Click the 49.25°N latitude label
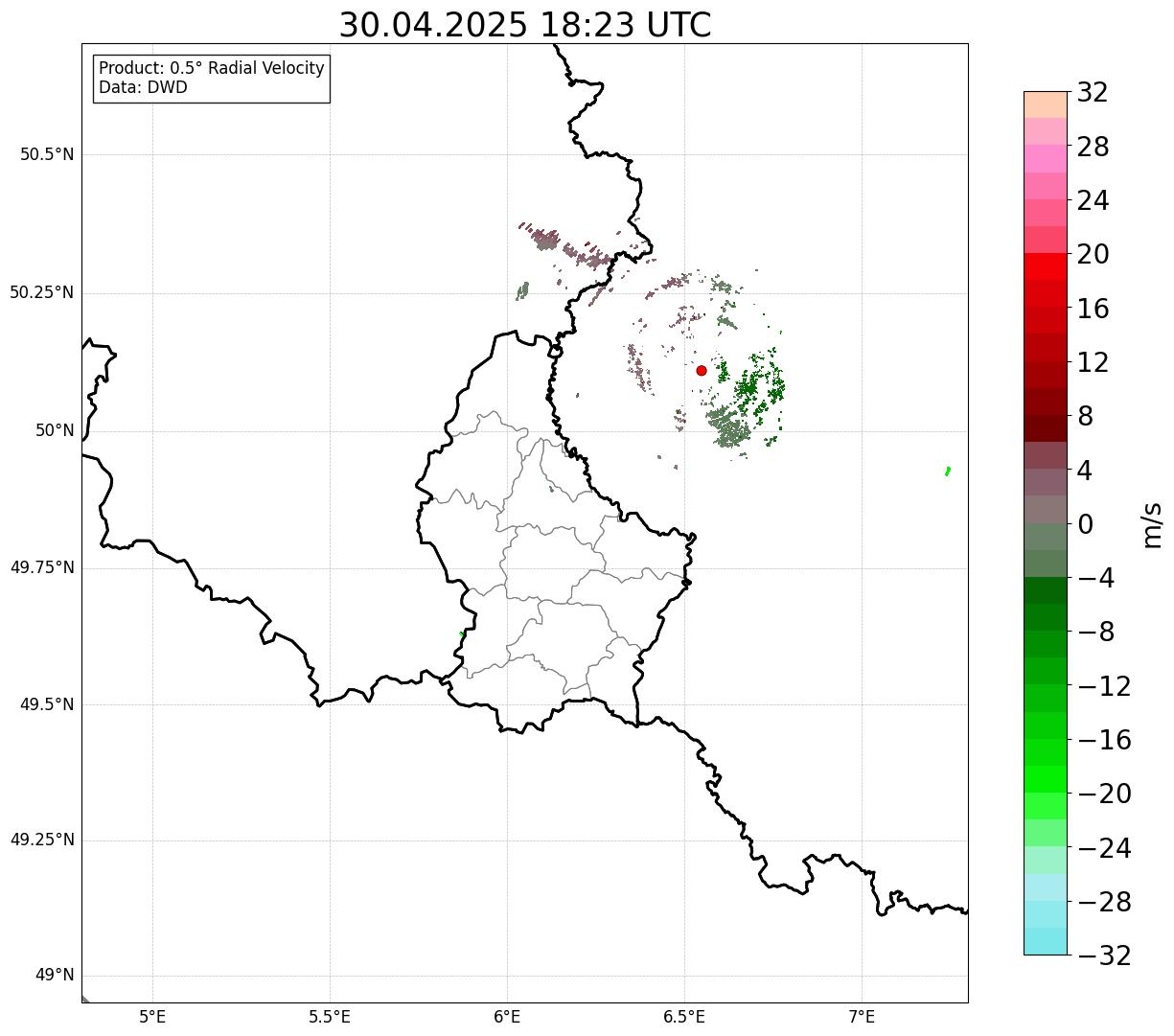This screenshot has height=1036, width=1174. [42, 840]
